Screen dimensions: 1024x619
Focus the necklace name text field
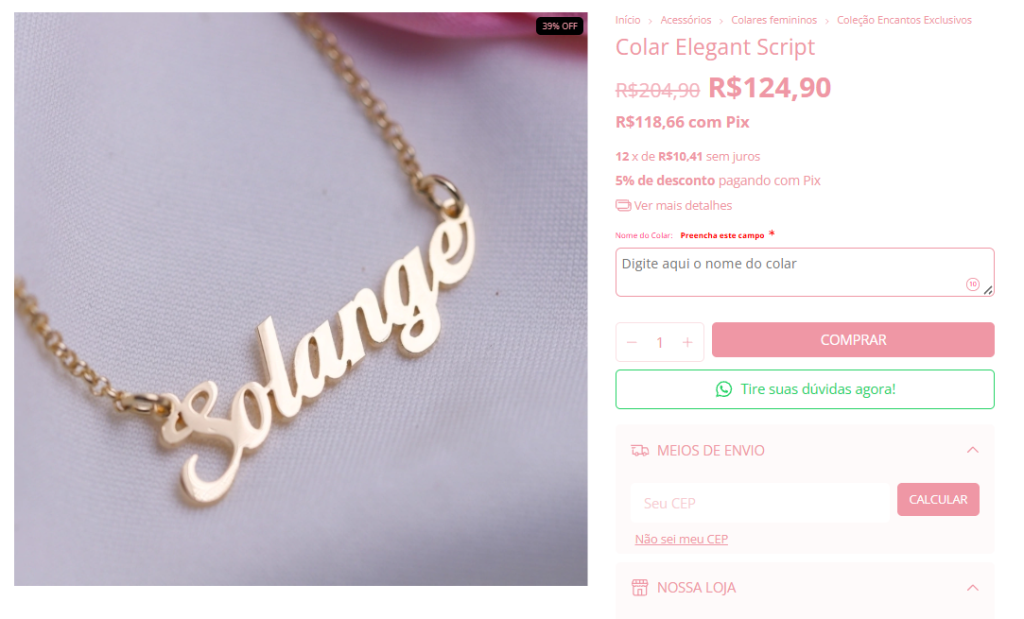pyautogui.click(x=805, y=272)
